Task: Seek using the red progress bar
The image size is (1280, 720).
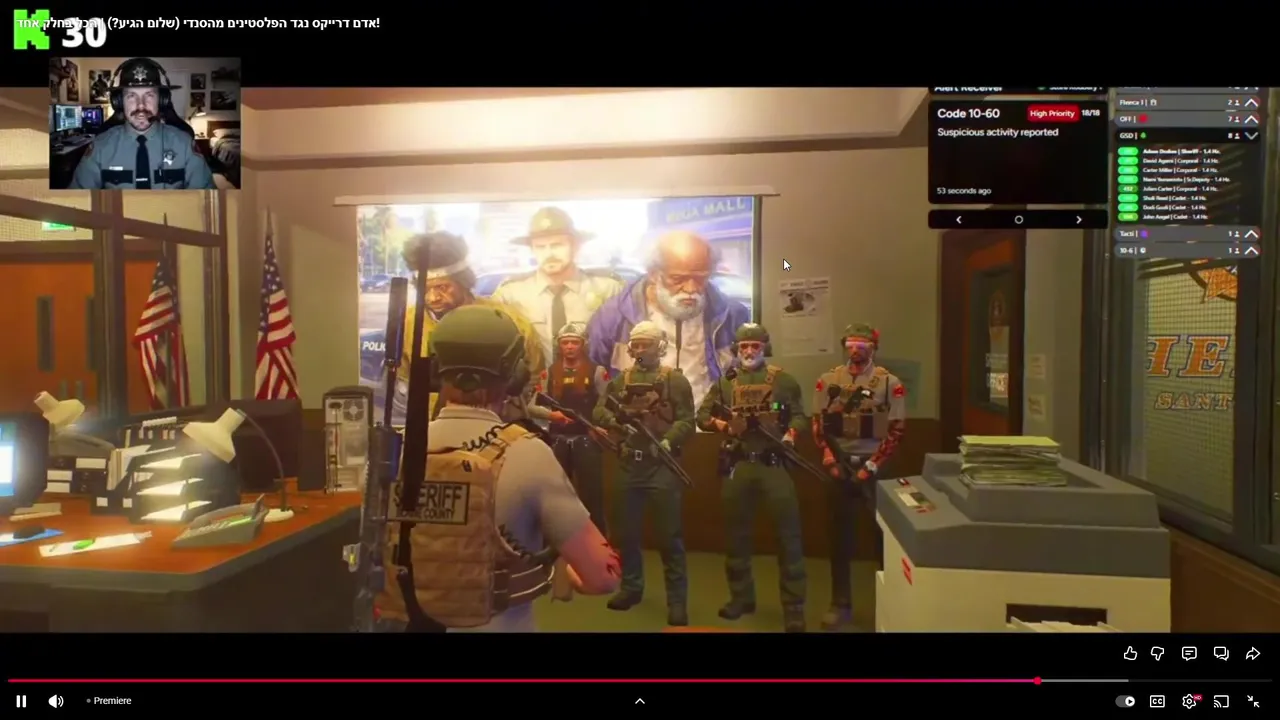Action: 640,681
